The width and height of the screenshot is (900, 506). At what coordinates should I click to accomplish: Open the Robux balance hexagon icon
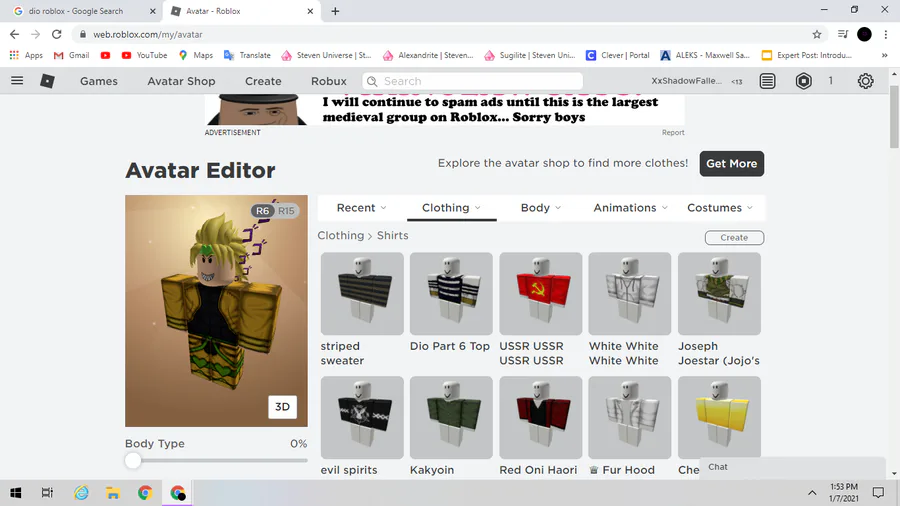pos(804,81)
